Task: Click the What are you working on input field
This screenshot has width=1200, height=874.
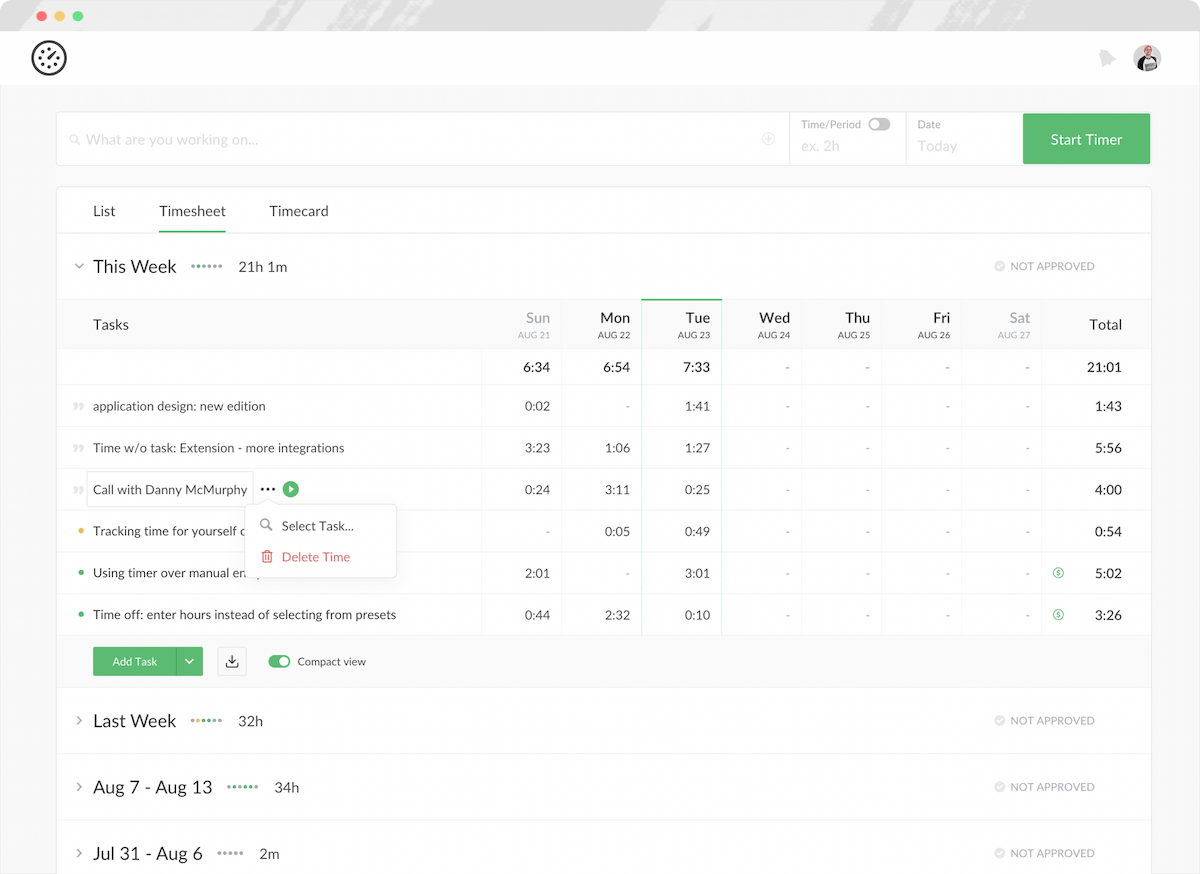Action: point(300,139)
